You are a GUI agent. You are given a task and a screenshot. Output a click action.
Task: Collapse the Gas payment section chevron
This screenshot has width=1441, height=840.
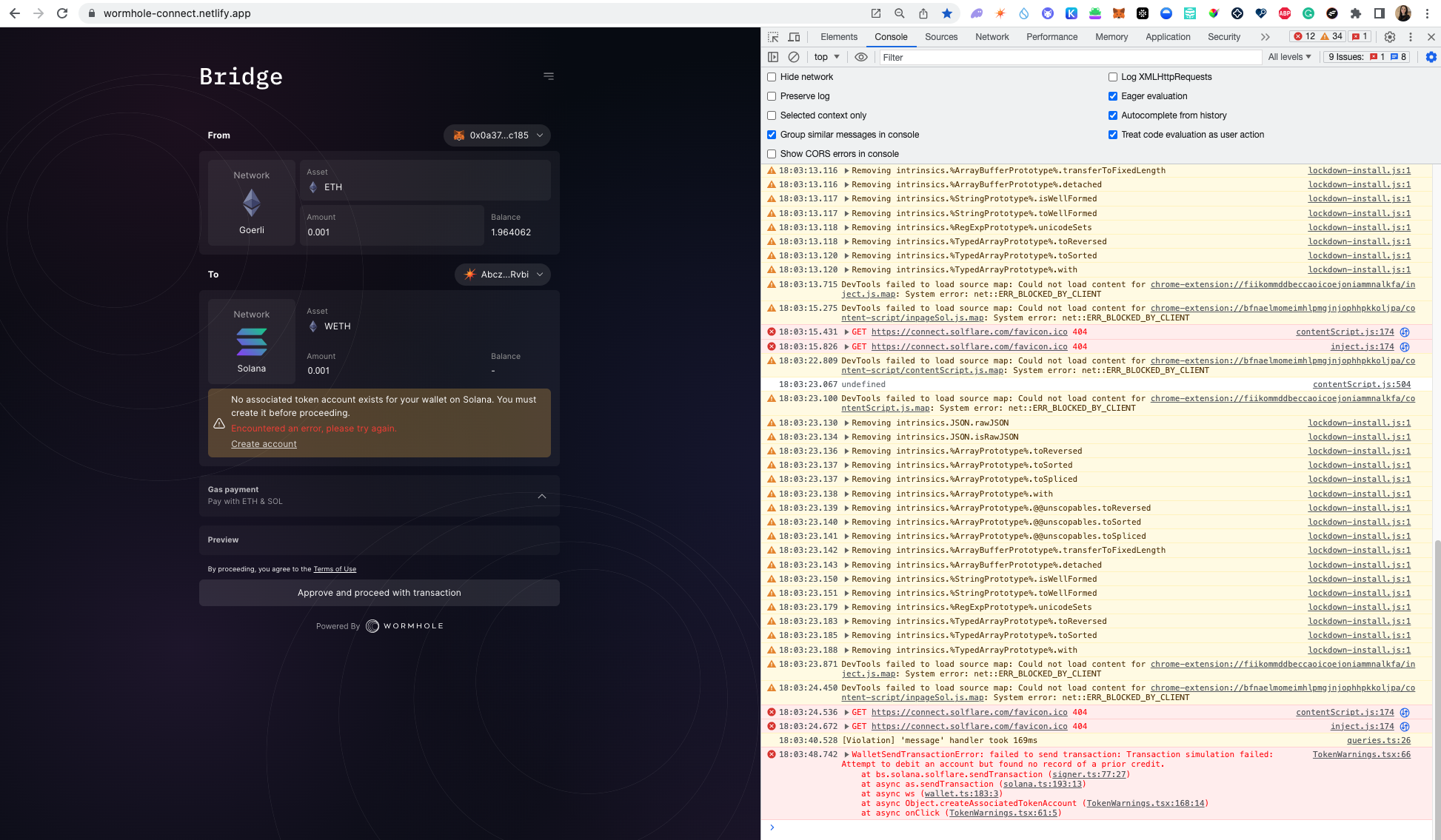(x=542, y=496)
